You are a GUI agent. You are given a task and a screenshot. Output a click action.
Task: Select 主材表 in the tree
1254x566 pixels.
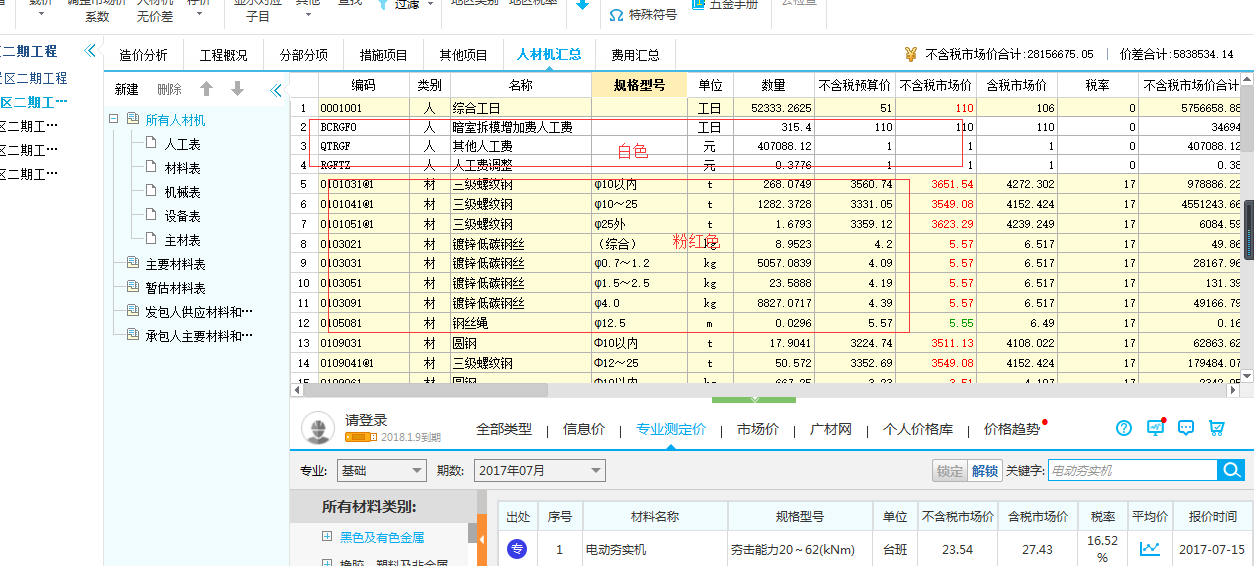coord(183,240)
